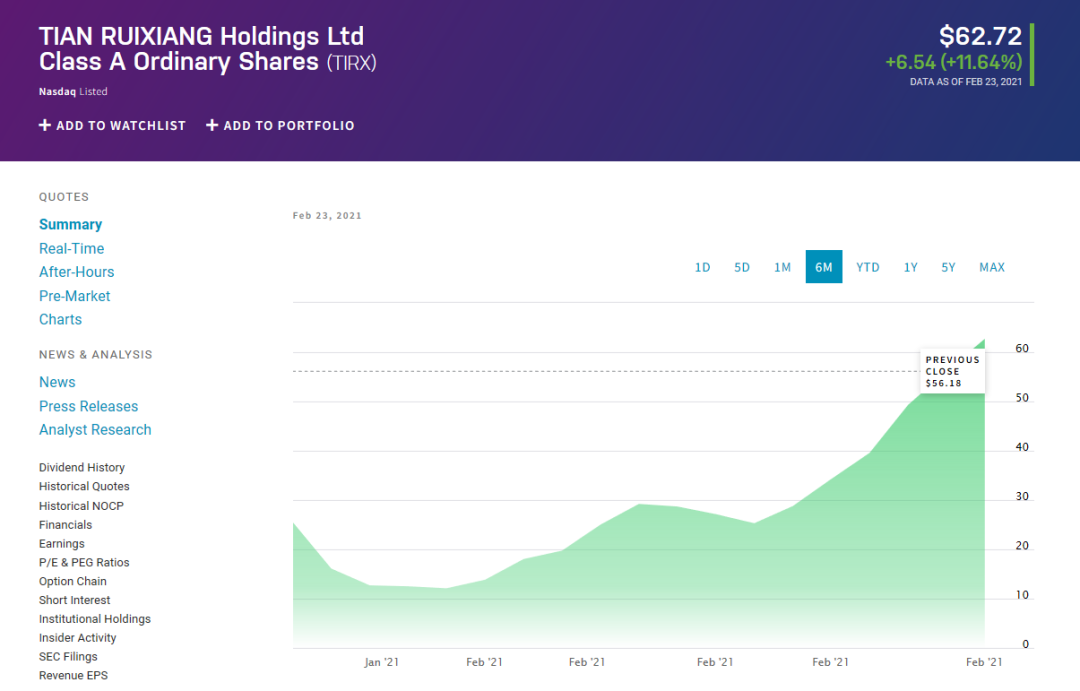Go to After-Hours quotes

pyautogui.click(x=76, y=272)
